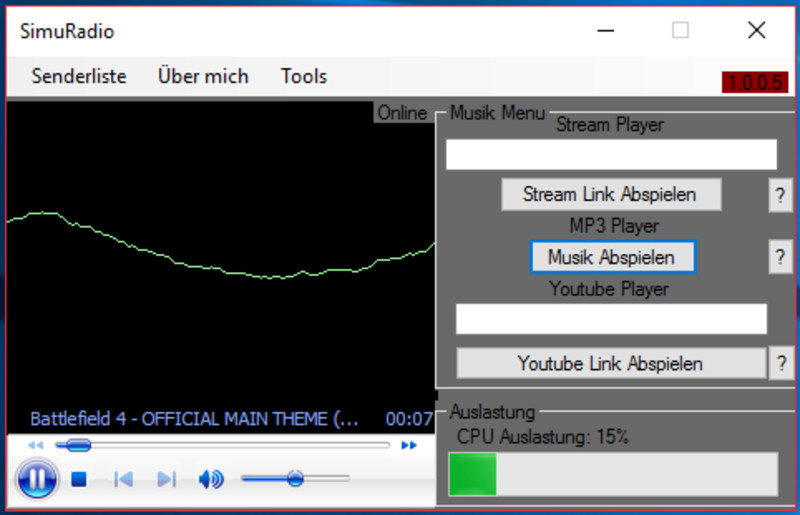This screenshot has height=515, width=800.
Task: Open help for Youtube Link Abspielen
Action: (x=780, y=363)
